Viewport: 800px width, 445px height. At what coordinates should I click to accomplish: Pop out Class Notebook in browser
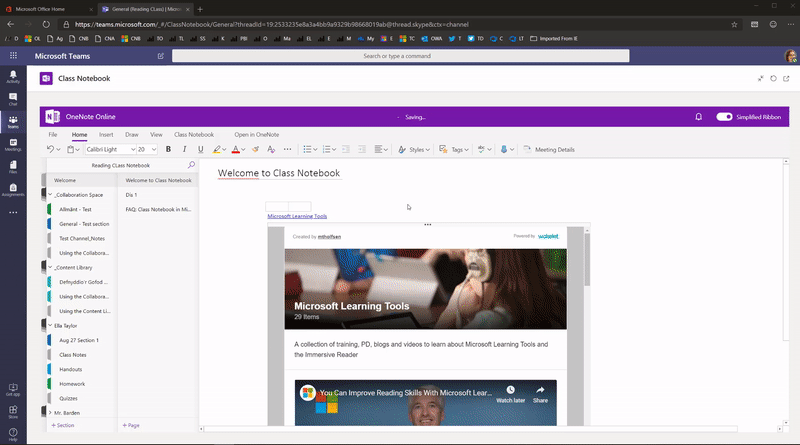pyautogui.click(x=786, y=79)
